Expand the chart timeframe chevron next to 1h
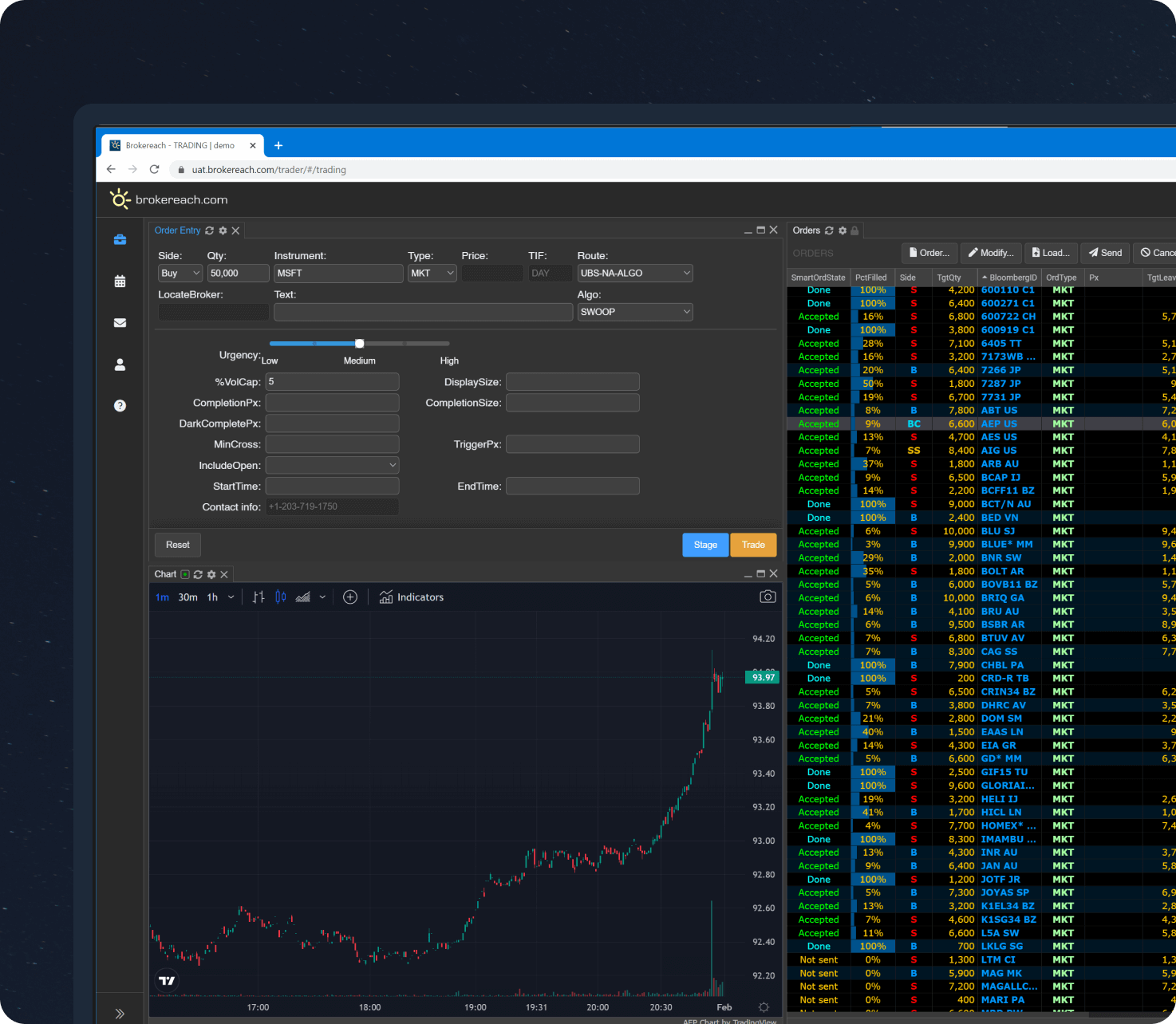Screen dimensions: 1176x1024 pyautogui.click(x=231, y=597)
